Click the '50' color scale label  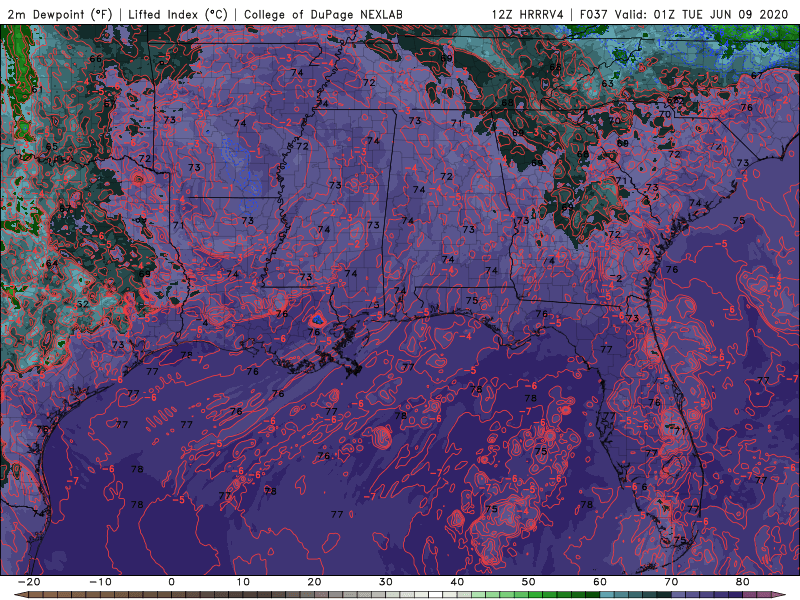pyautogui.click(x=529, y=582)
